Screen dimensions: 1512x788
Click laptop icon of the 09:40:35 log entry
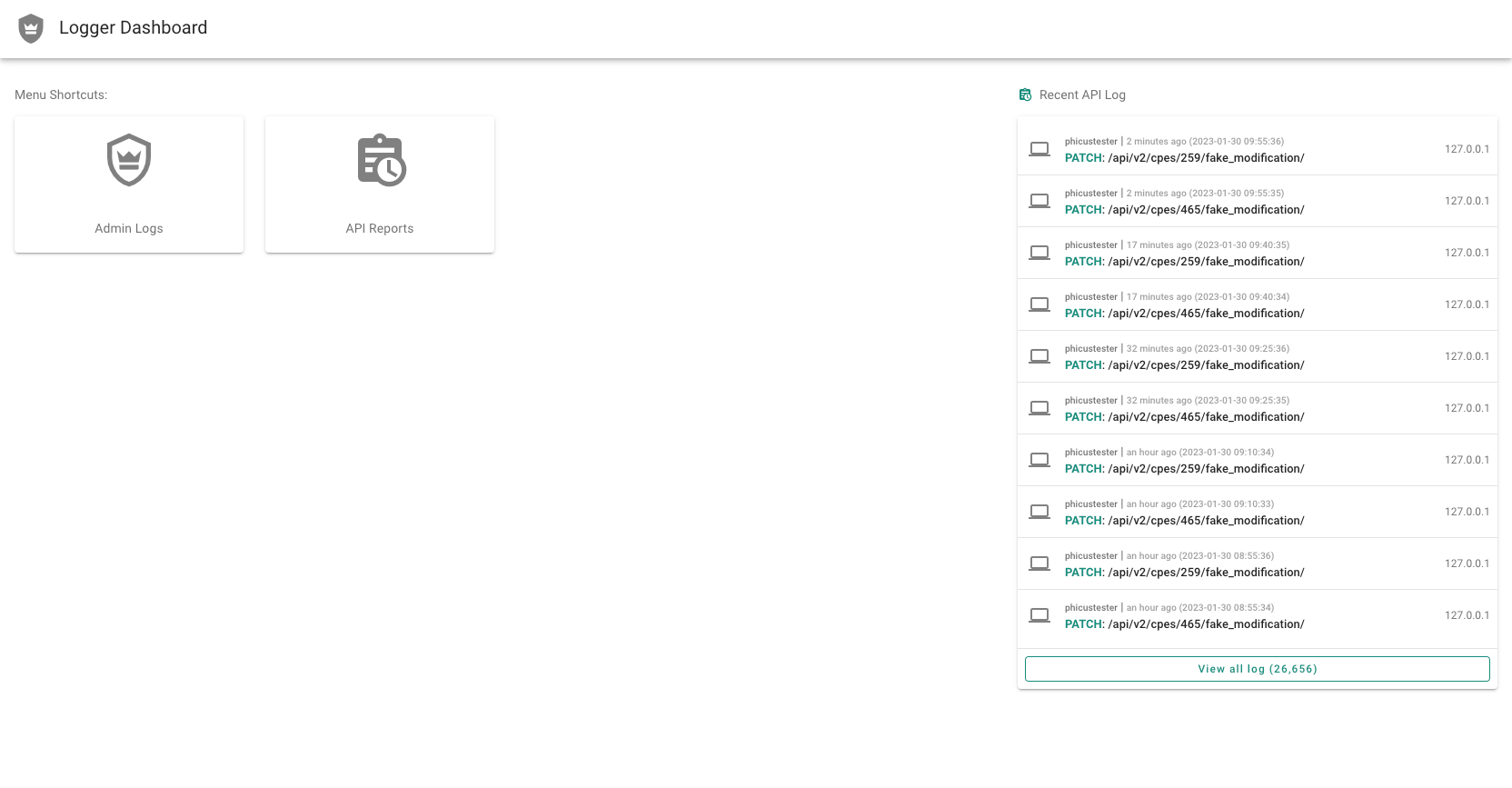tap(1039, 253)
